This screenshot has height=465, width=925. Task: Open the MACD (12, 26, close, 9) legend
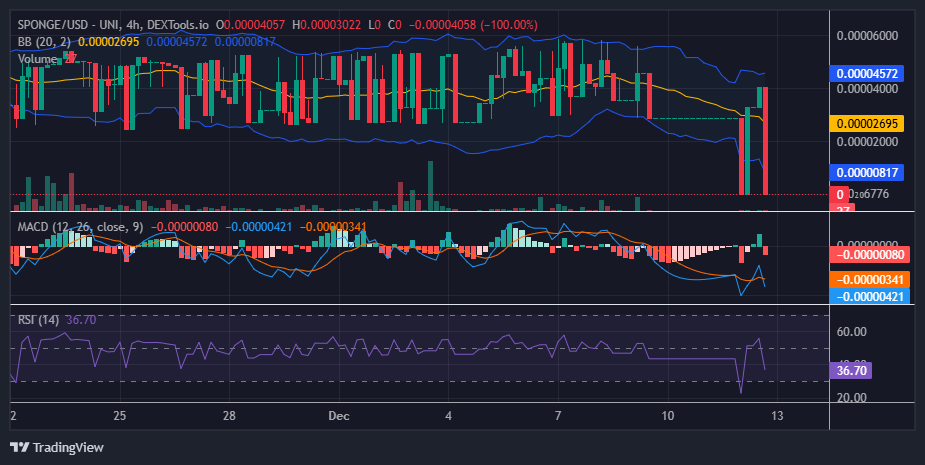(80, 227)
